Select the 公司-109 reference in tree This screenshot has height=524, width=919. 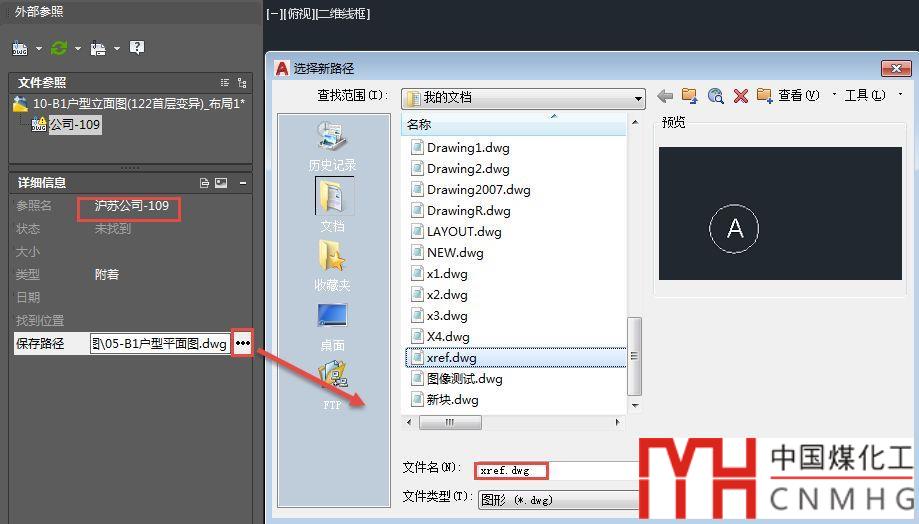click(x=75, y=125)
